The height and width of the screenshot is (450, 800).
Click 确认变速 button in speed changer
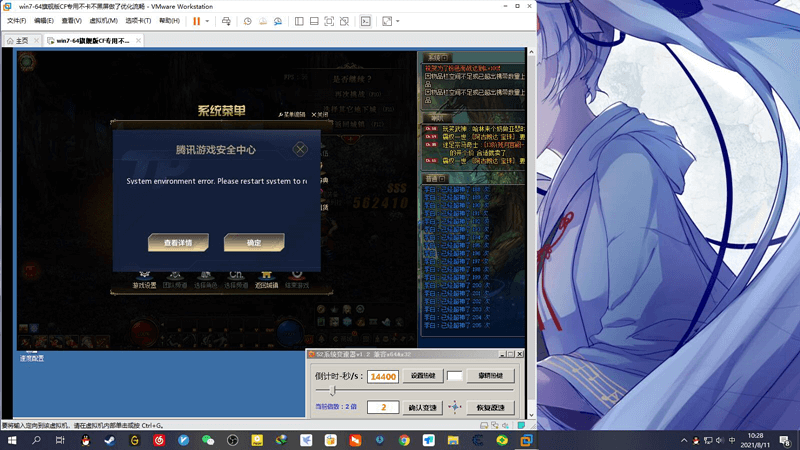coord(422,407)
